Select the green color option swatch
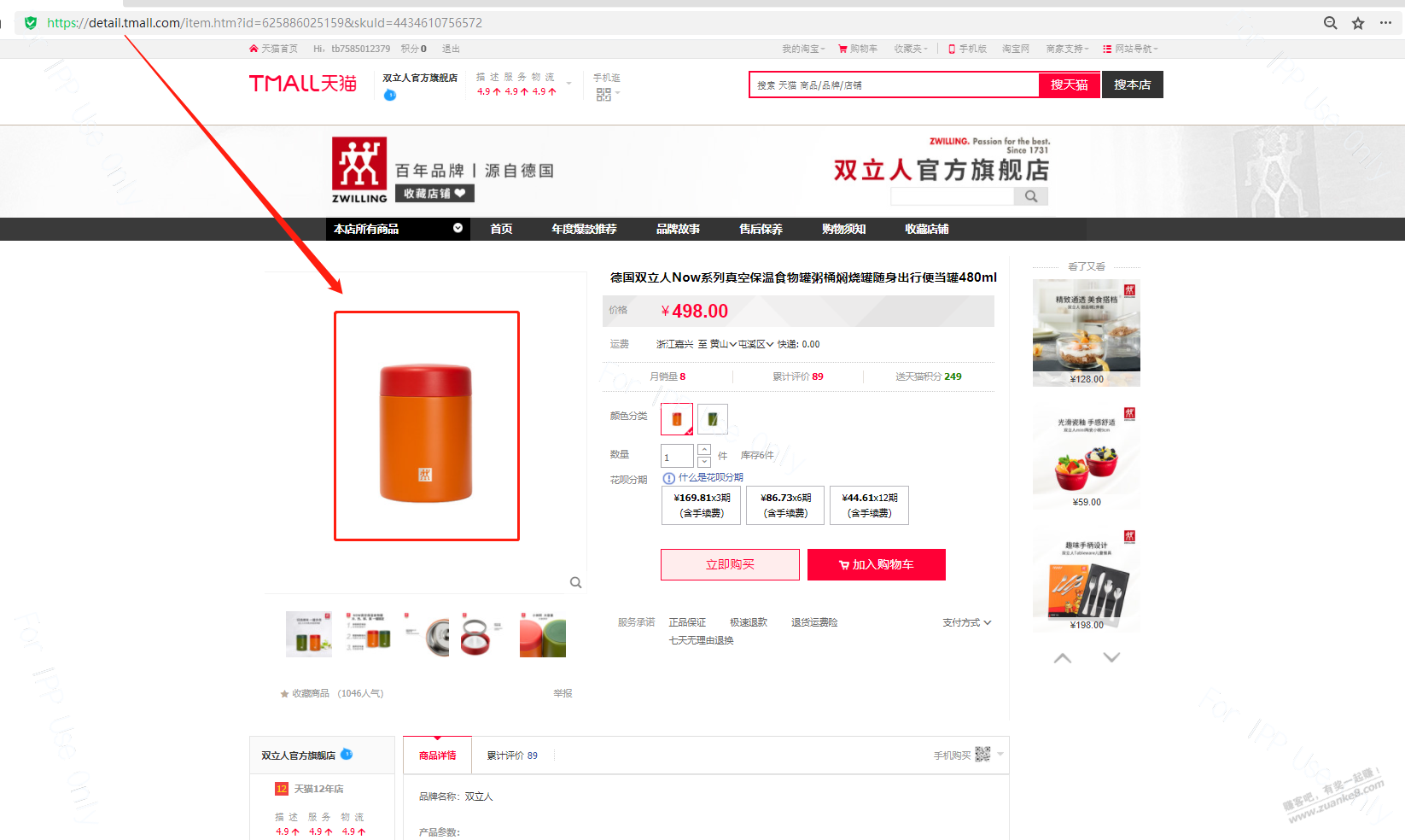The height and width of the screenshot is (840, 1405). pos(713,419)
